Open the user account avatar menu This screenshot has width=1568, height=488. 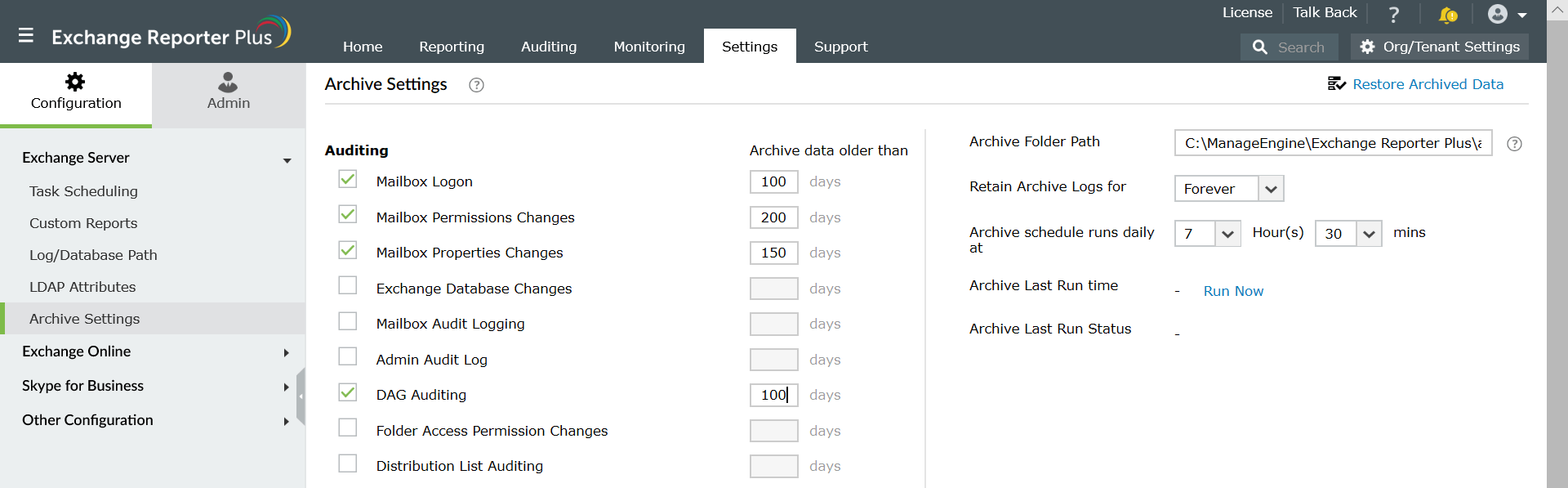point(1506,14)
